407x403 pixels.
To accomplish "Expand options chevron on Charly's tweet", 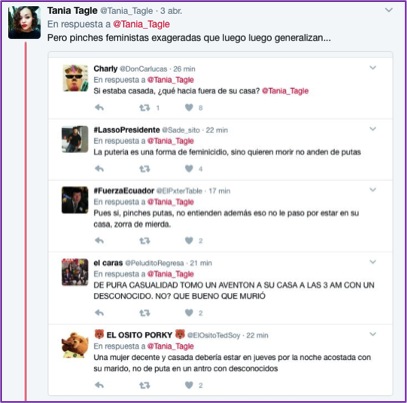I will point(373,68).
